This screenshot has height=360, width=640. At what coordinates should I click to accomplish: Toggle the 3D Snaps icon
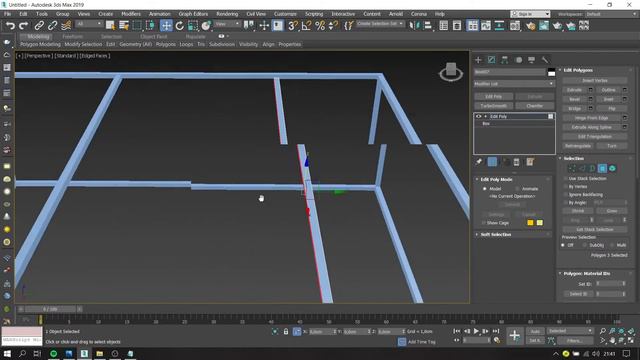[293, 26]
